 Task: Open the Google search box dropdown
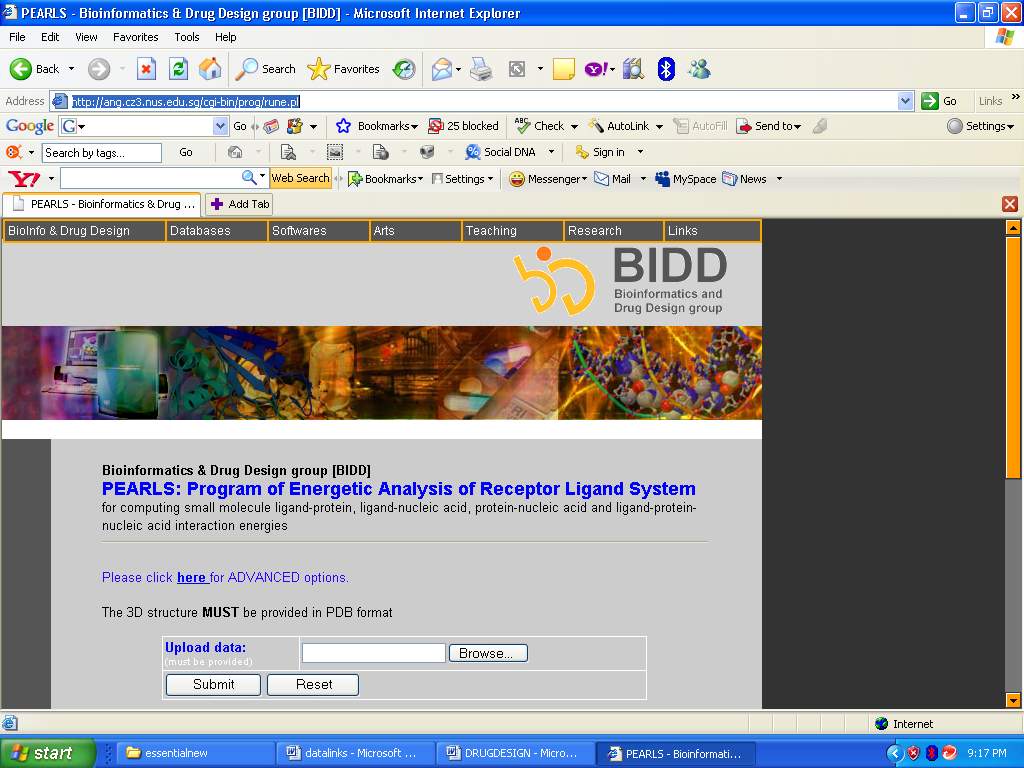(x=220, y=126)
